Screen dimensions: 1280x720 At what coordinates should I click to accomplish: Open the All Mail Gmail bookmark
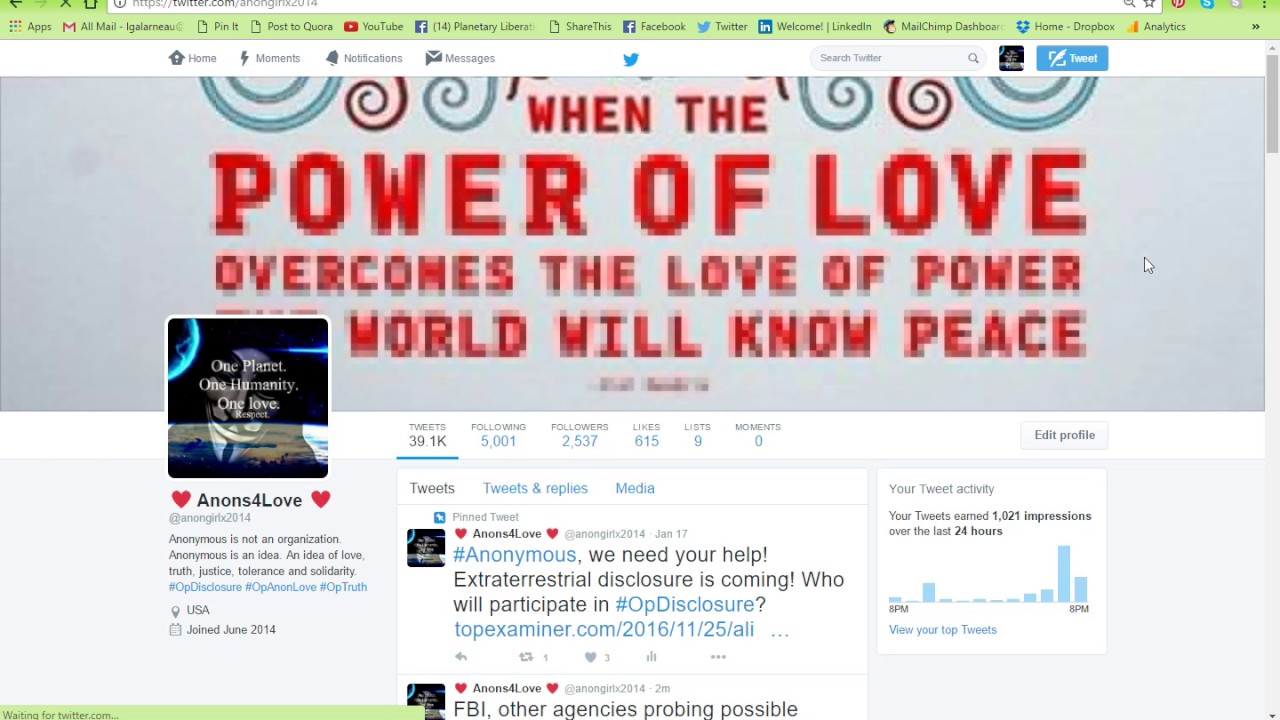tap(123, 27)
